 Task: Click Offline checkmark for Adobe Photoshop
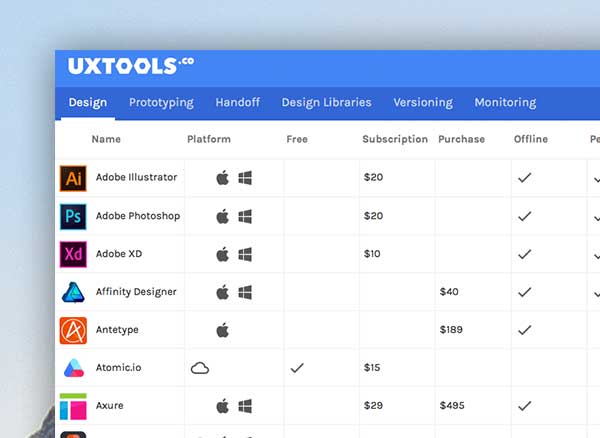click(525, 216)
